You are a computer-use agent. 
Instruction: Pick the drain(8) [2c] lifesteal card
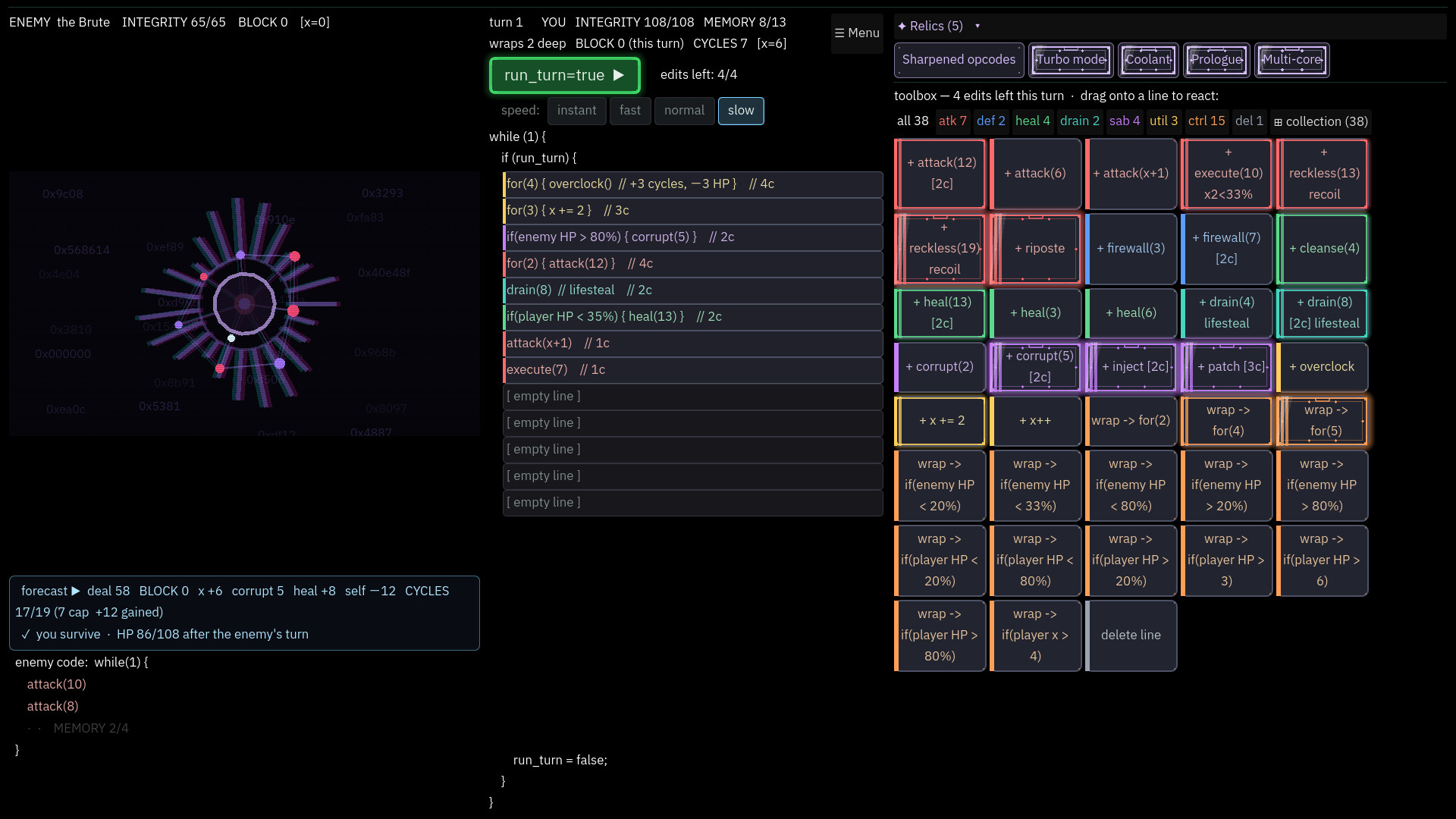tap(1323, 313)
